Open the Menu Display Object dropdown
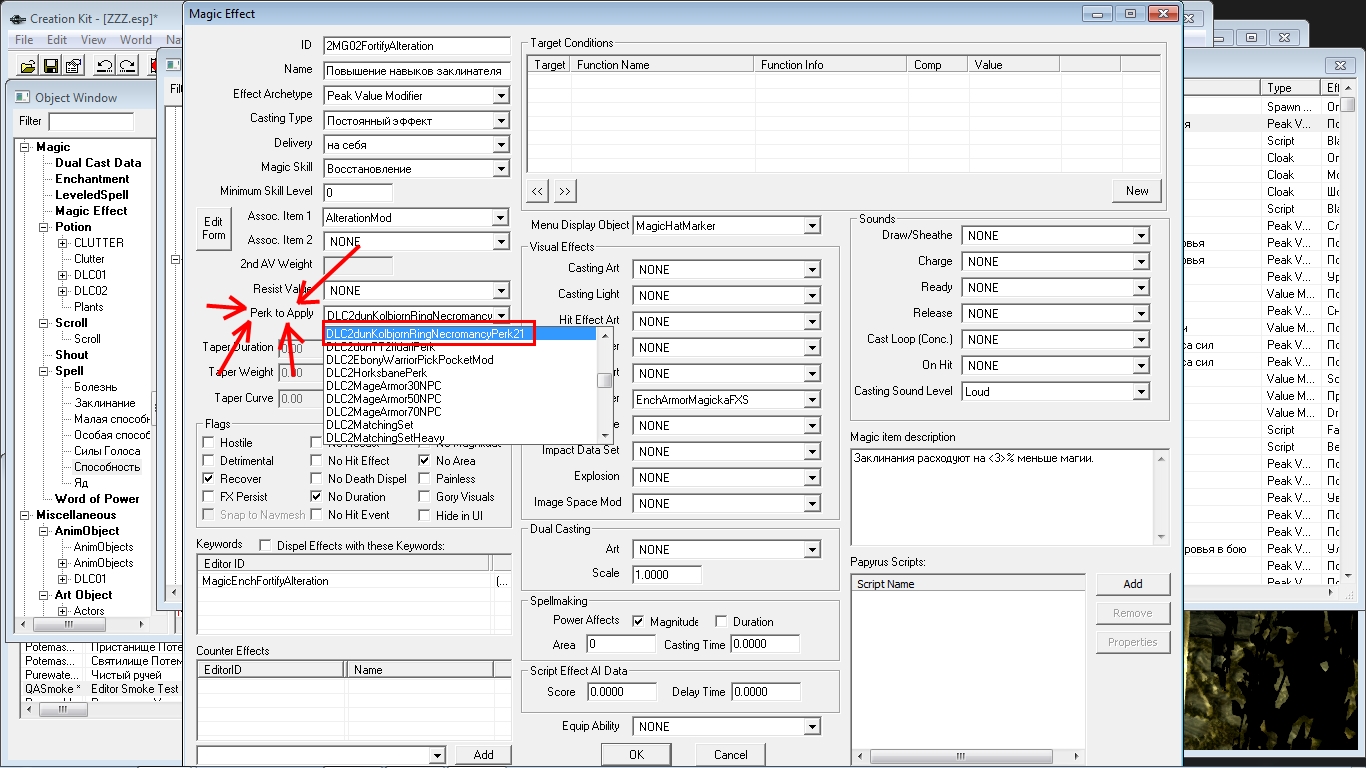This screenshot has height=768, width=1366. coord(812,226)
